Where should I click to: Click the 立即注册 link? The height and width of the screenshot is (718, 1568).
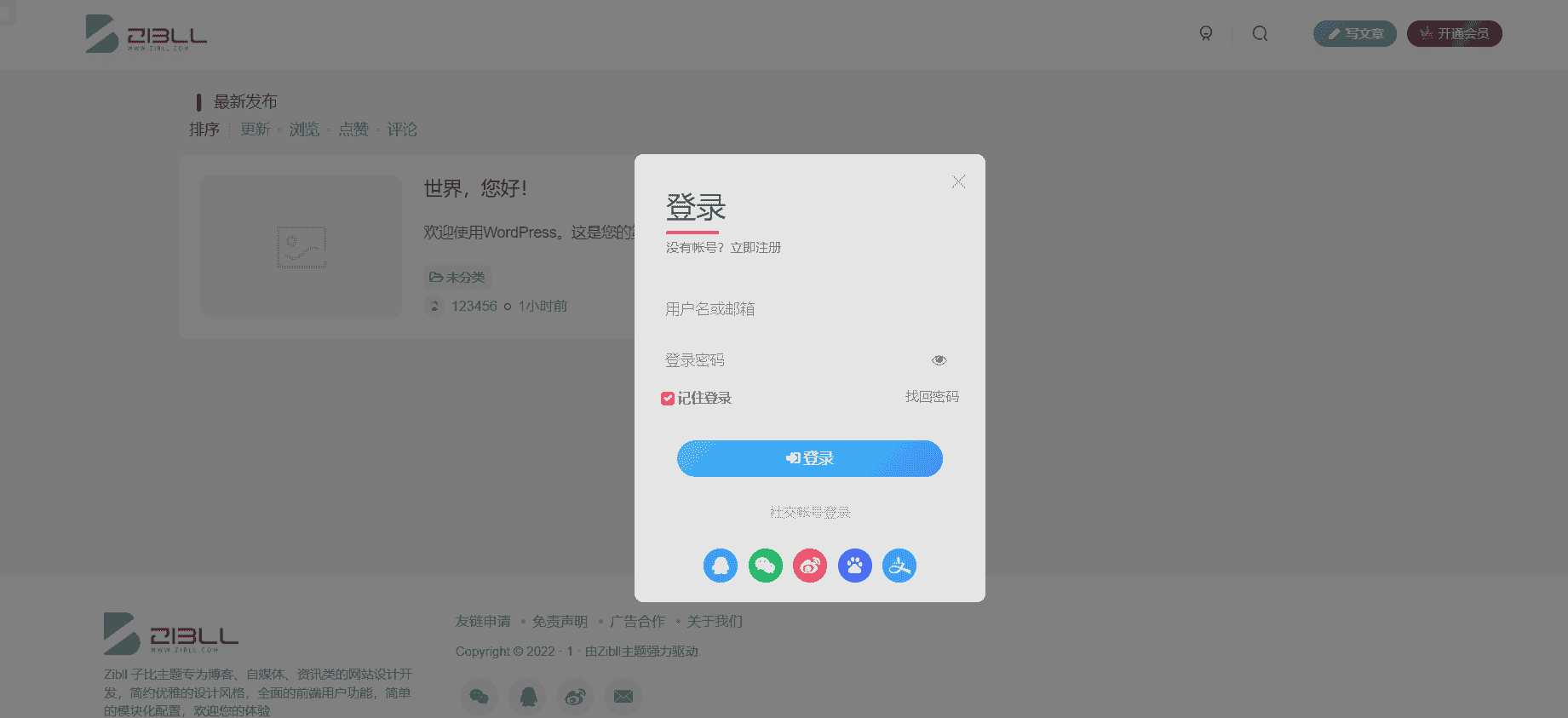pos(755,248)
